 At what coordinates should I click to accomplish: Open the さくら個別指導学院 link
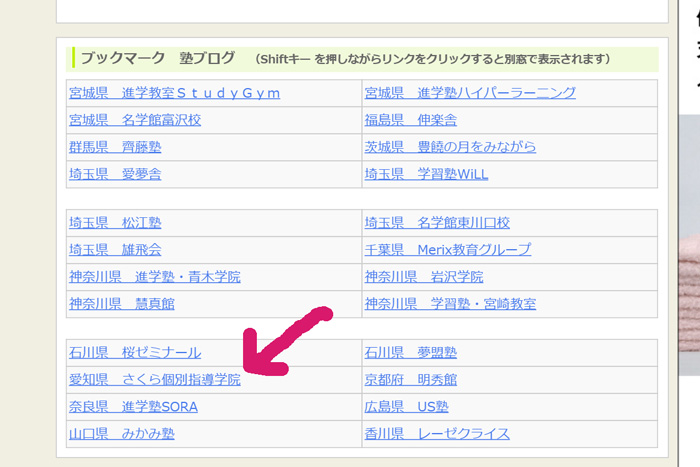(155, 380)
